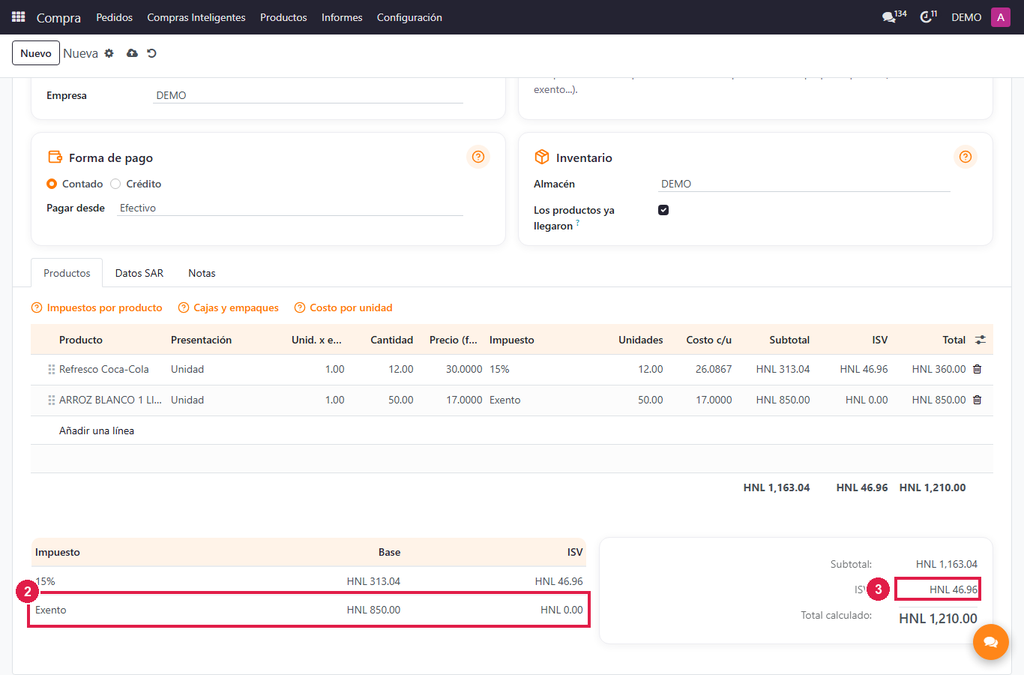Viewport: 1024px width, 675px height.
Task: Open the Informes menu
Action: (x=342, y=18)
